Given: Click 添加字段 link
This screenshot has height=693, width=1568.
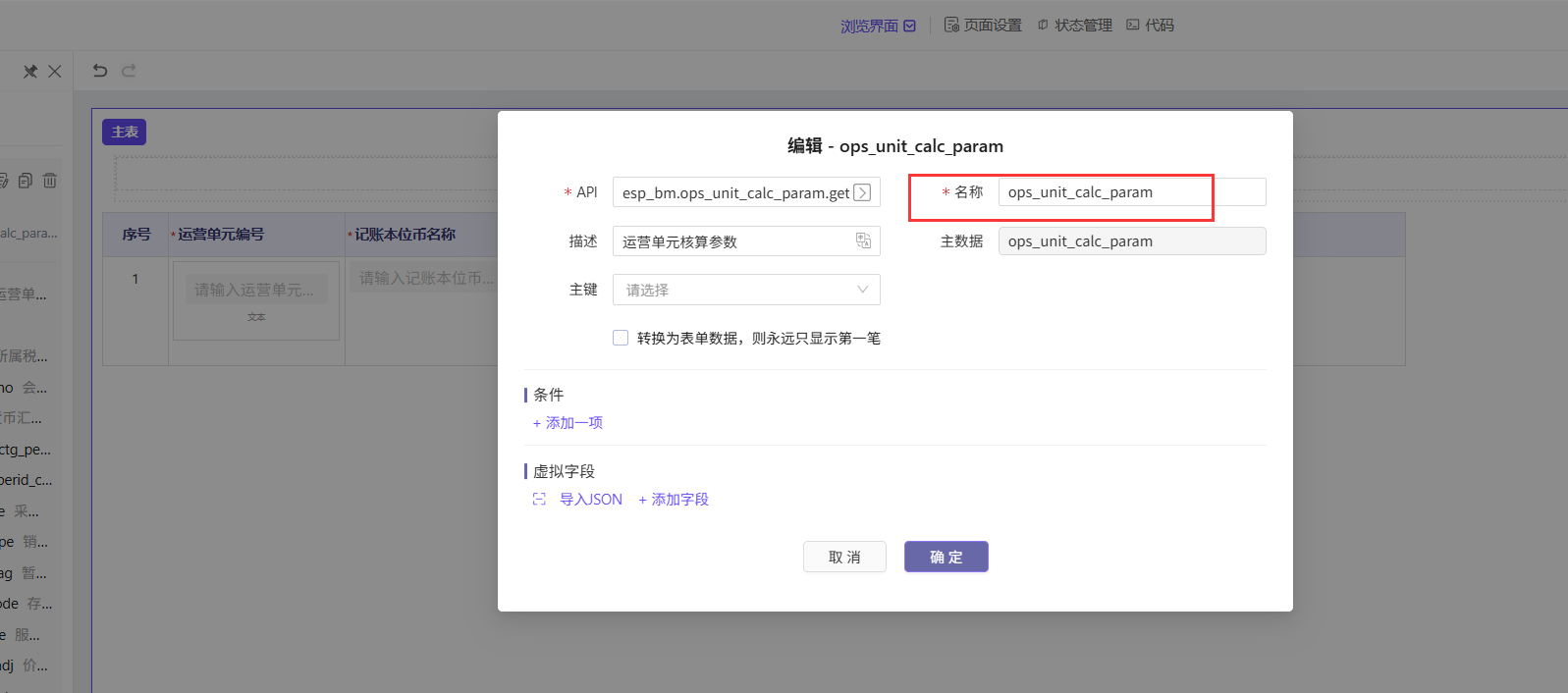Looking at the screenshot, I should pos(674,500).
